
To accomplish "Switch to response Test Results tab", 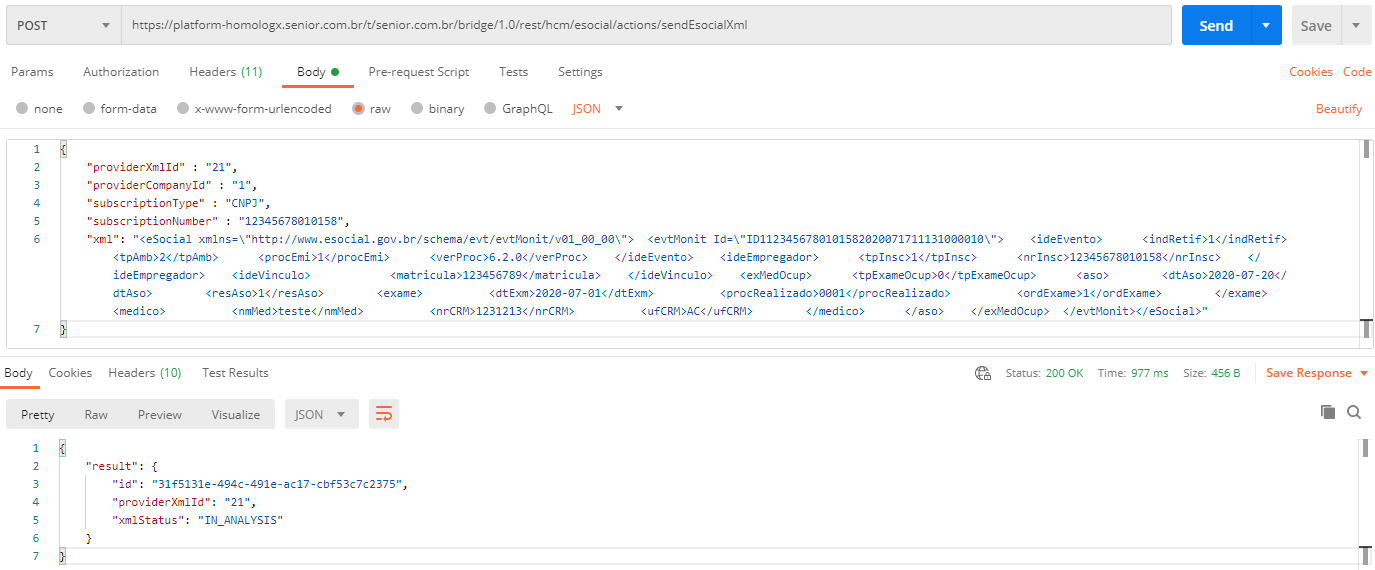I will 235,373.
